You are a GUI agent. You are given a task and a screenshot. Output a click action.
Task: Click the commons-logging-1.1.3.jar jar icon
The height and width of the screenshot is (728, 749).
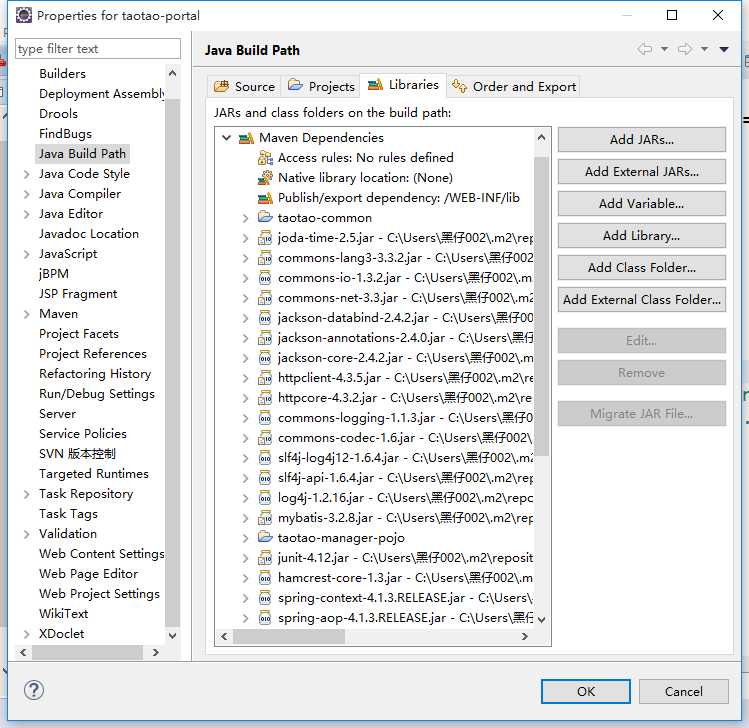click(265, 418)
